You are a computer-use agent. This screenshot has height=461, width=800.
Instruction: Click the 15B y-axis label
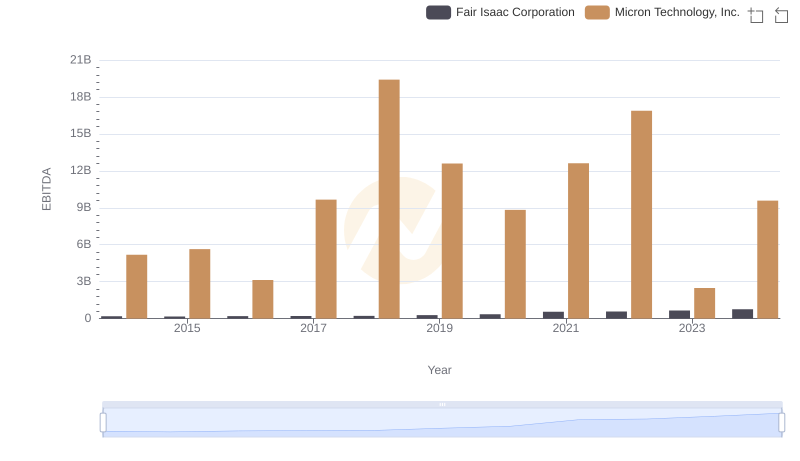pos(81,133)
